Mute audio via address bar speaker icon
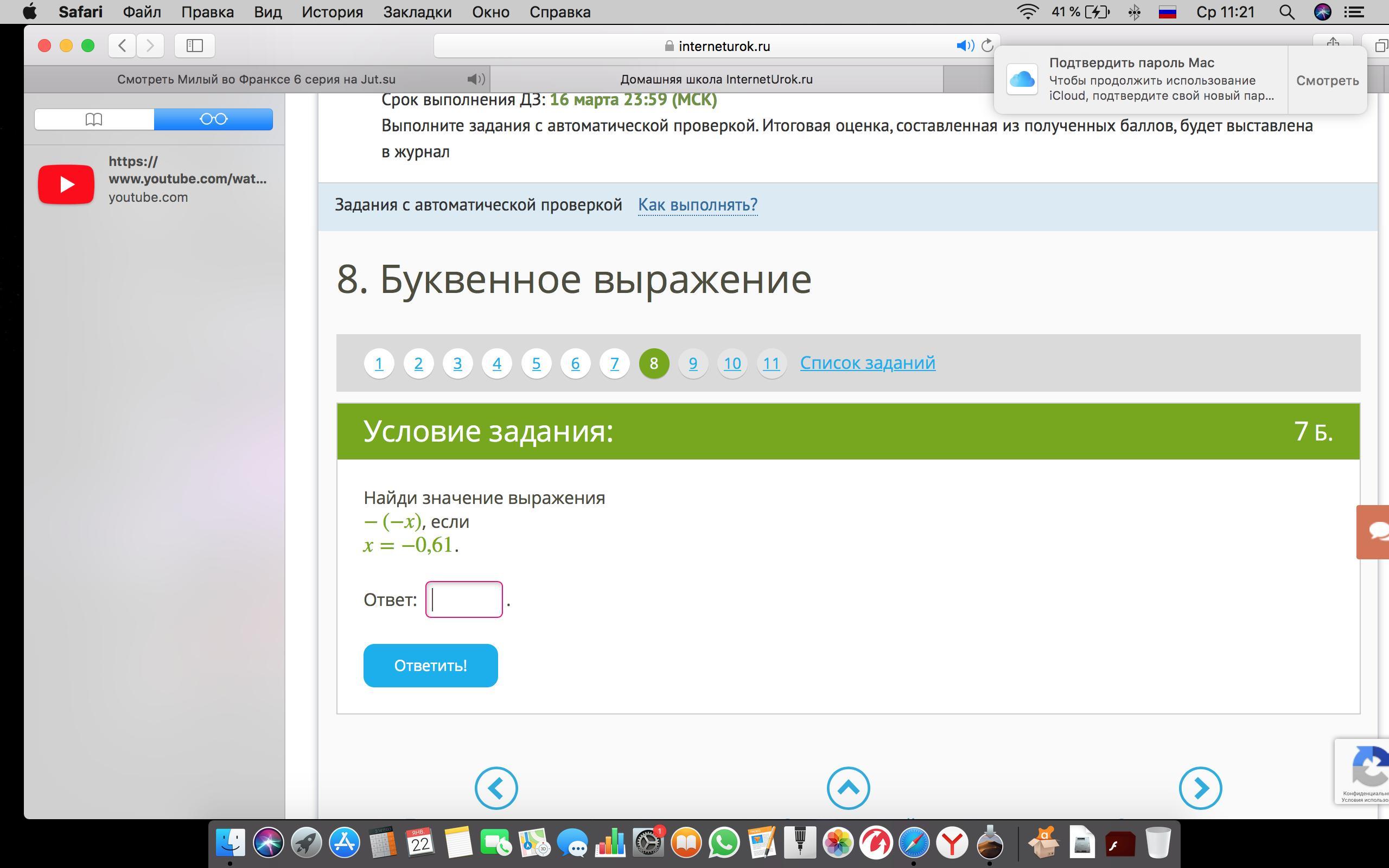The width and height of the screenshot is (1389, 868). 965,46
